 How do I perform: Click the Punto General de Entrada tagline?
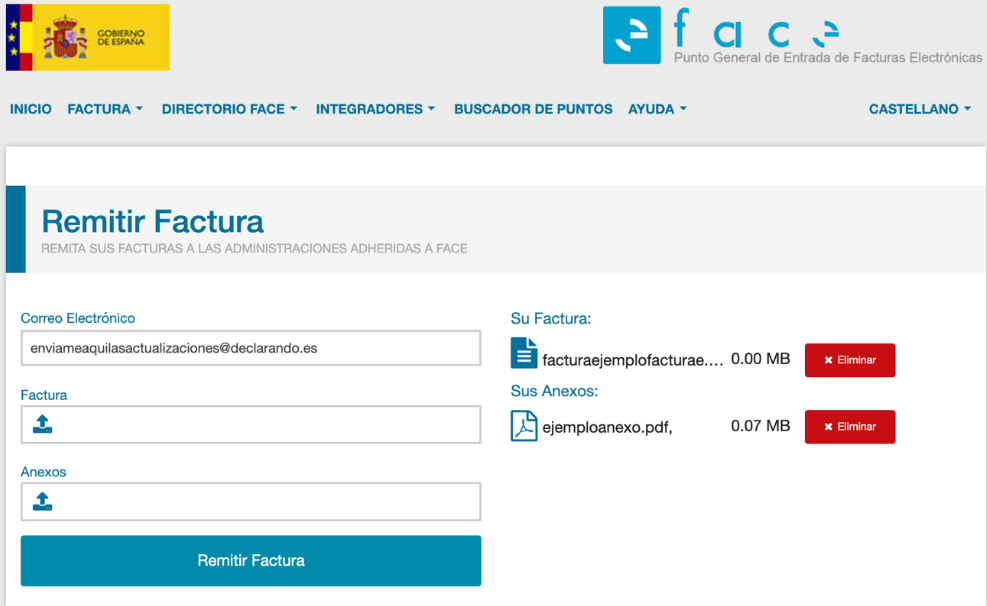coord(828,58)
